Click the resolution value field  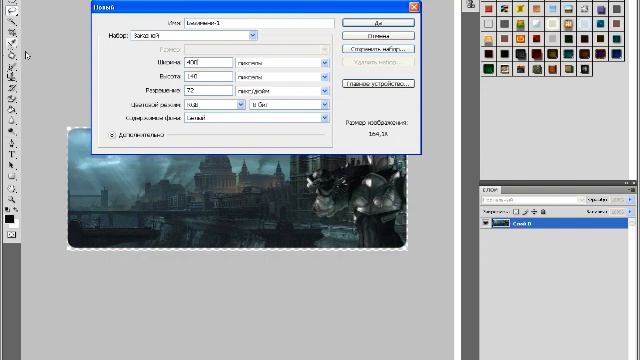tap(209, 90)
